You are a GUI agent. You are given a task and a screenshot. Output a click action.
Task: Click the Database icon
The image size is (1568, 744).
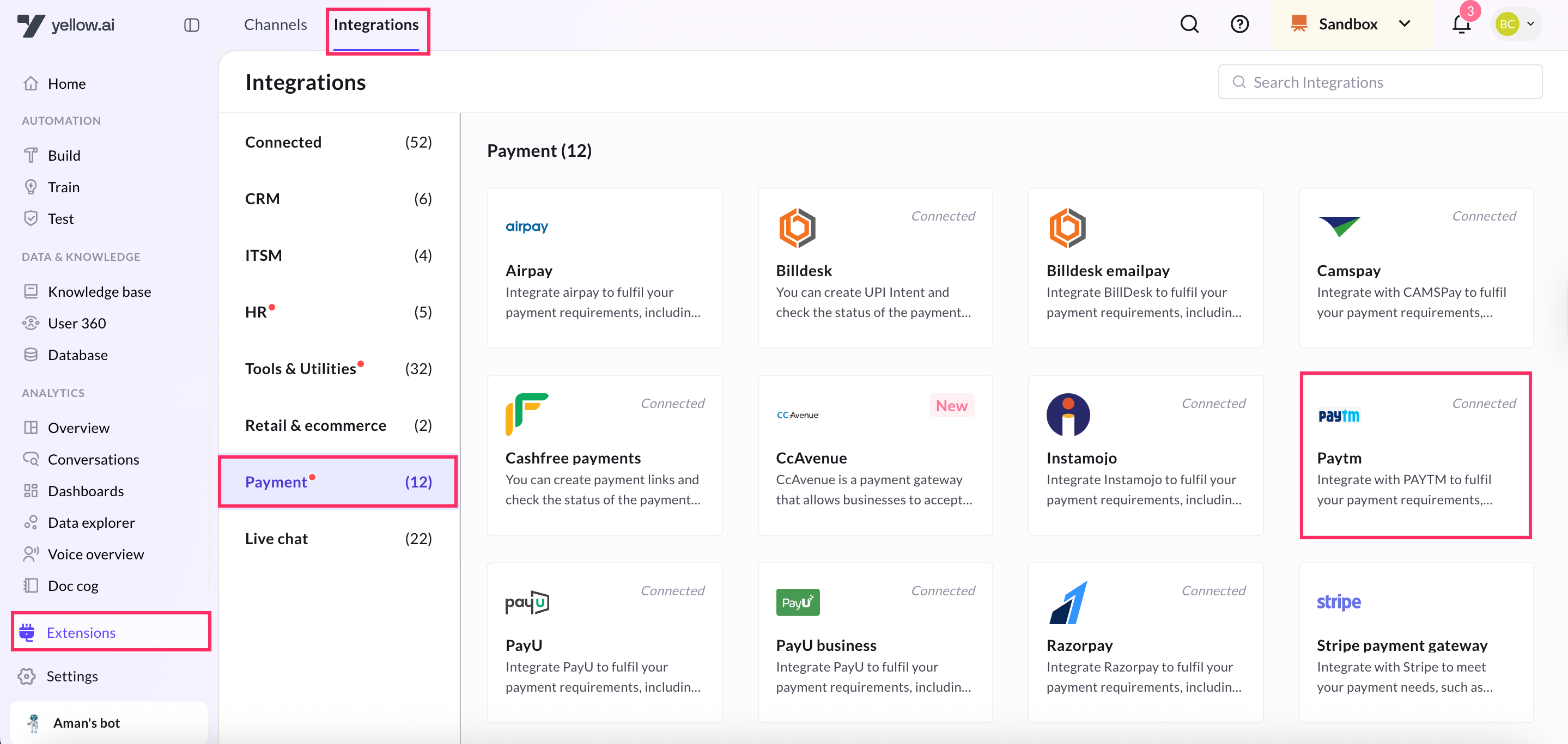31,355
